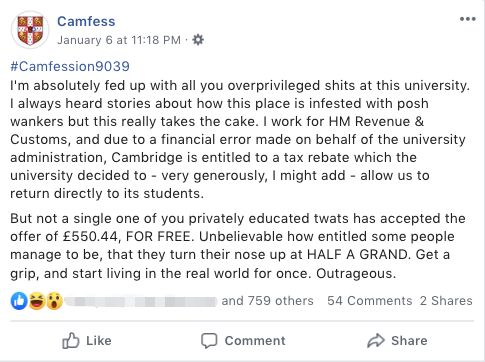
Task: Click the Haha laughing reaction icon
Action: (37, 301)
